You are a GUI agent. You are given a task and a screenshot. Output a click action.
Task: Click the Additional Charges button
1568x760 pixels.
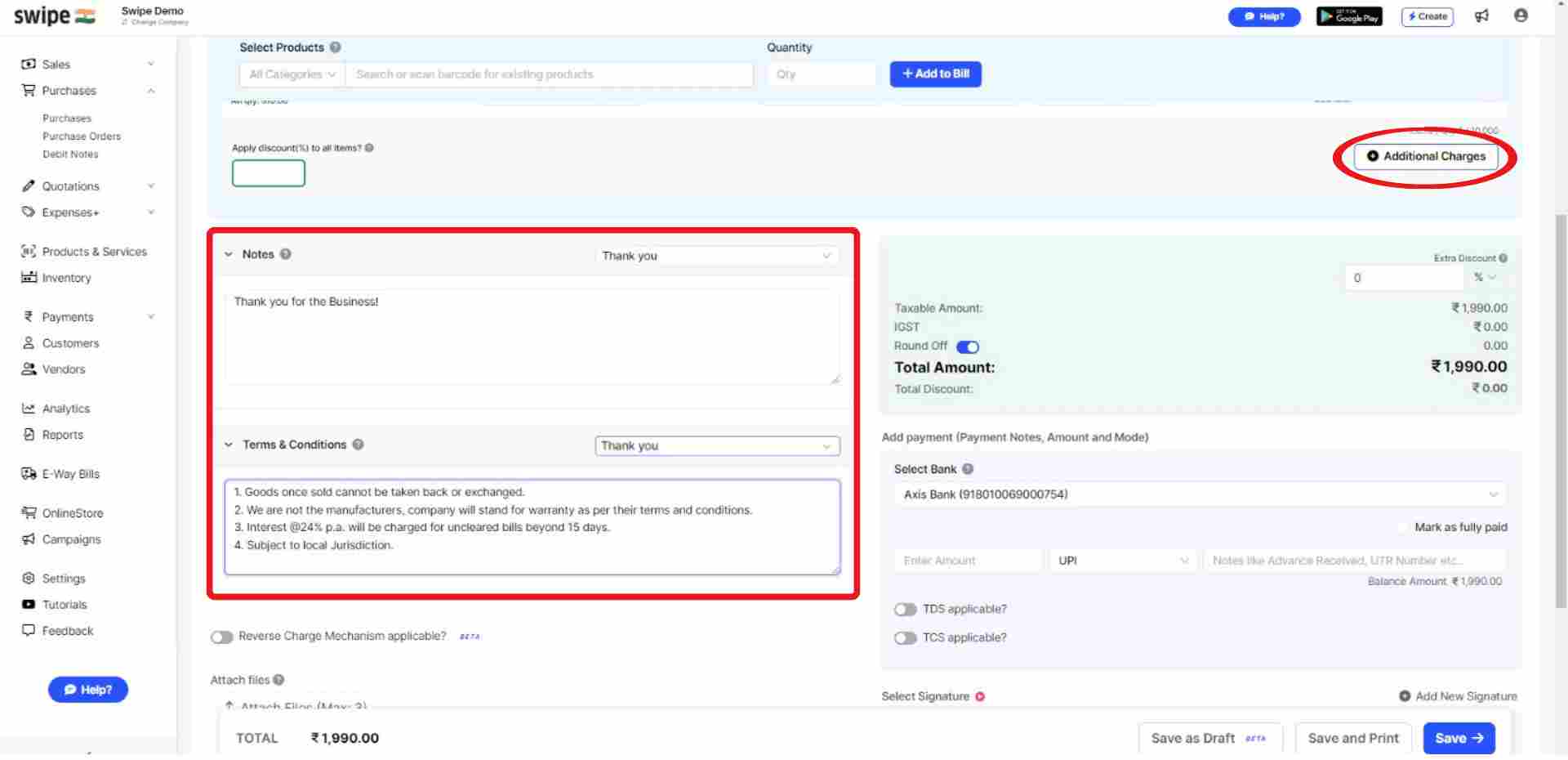[x=1426, y=156]
